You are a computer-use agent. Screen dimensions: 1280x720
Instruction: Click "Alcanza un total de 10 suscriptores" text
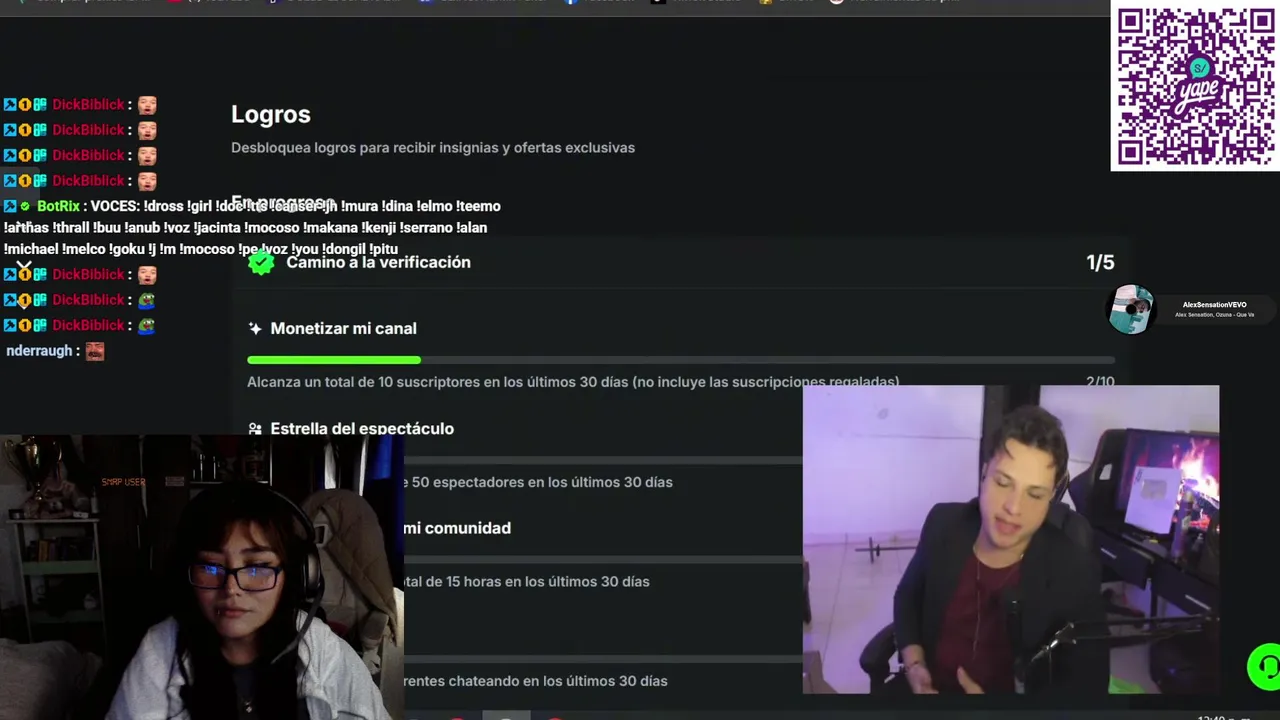(573, 382)
